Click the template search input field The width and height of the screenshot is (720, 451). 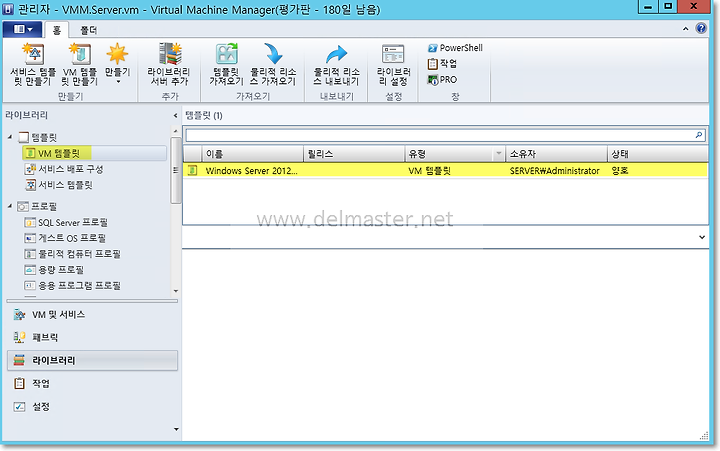440,135
